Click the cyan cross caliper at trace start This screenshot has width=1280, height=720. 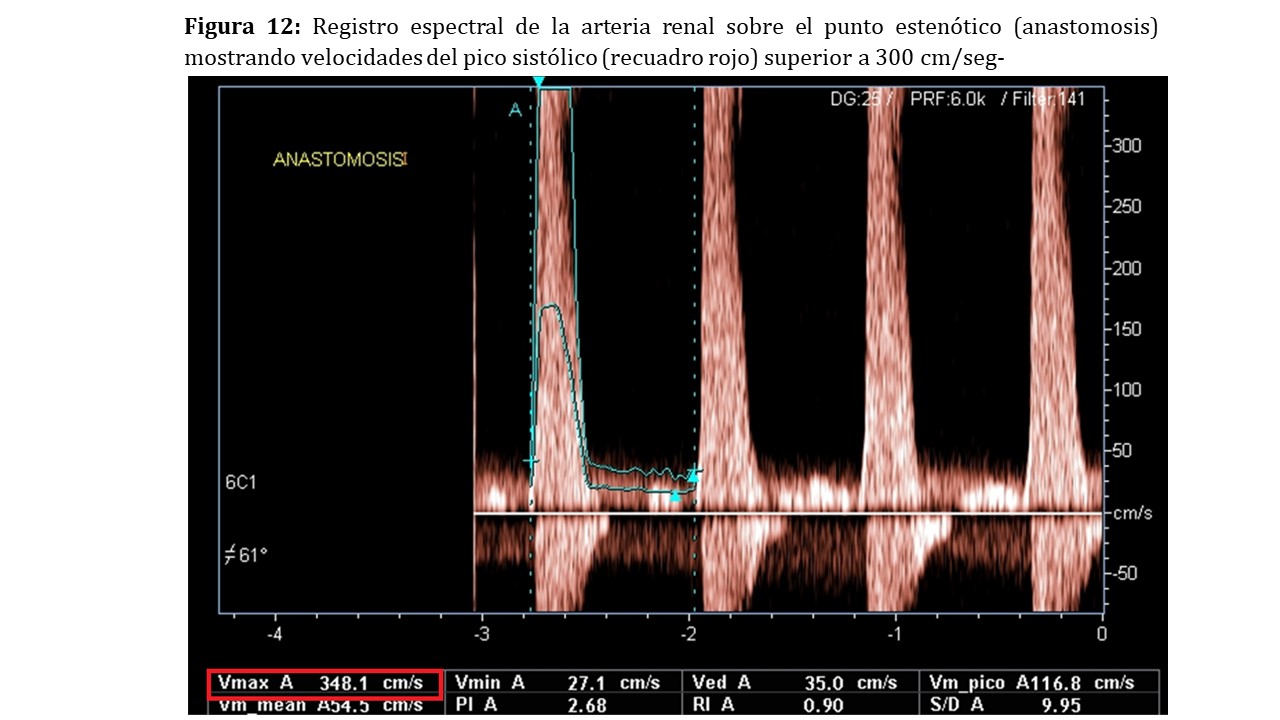click(531, 461)
